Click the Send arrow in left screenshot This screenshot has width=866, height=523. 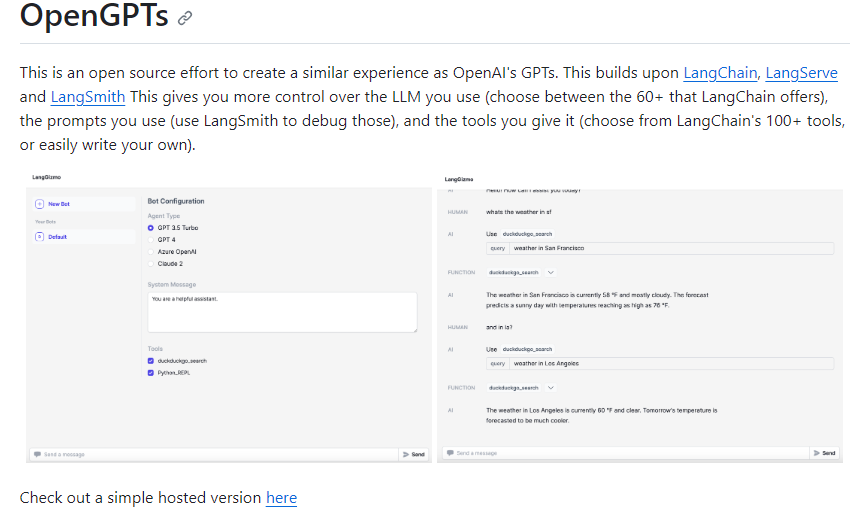pyautogui.click(x=407, y=454)
